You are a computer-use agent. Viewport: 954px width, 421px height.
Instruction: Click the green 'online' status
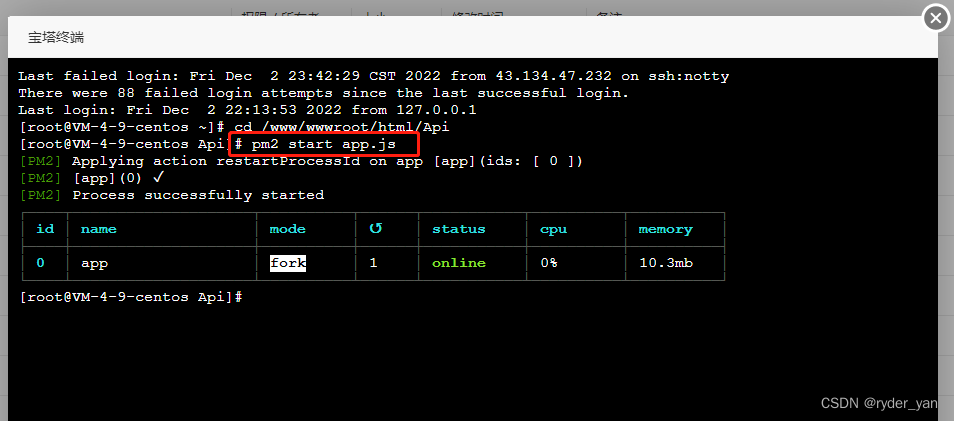tap(459, 263)
